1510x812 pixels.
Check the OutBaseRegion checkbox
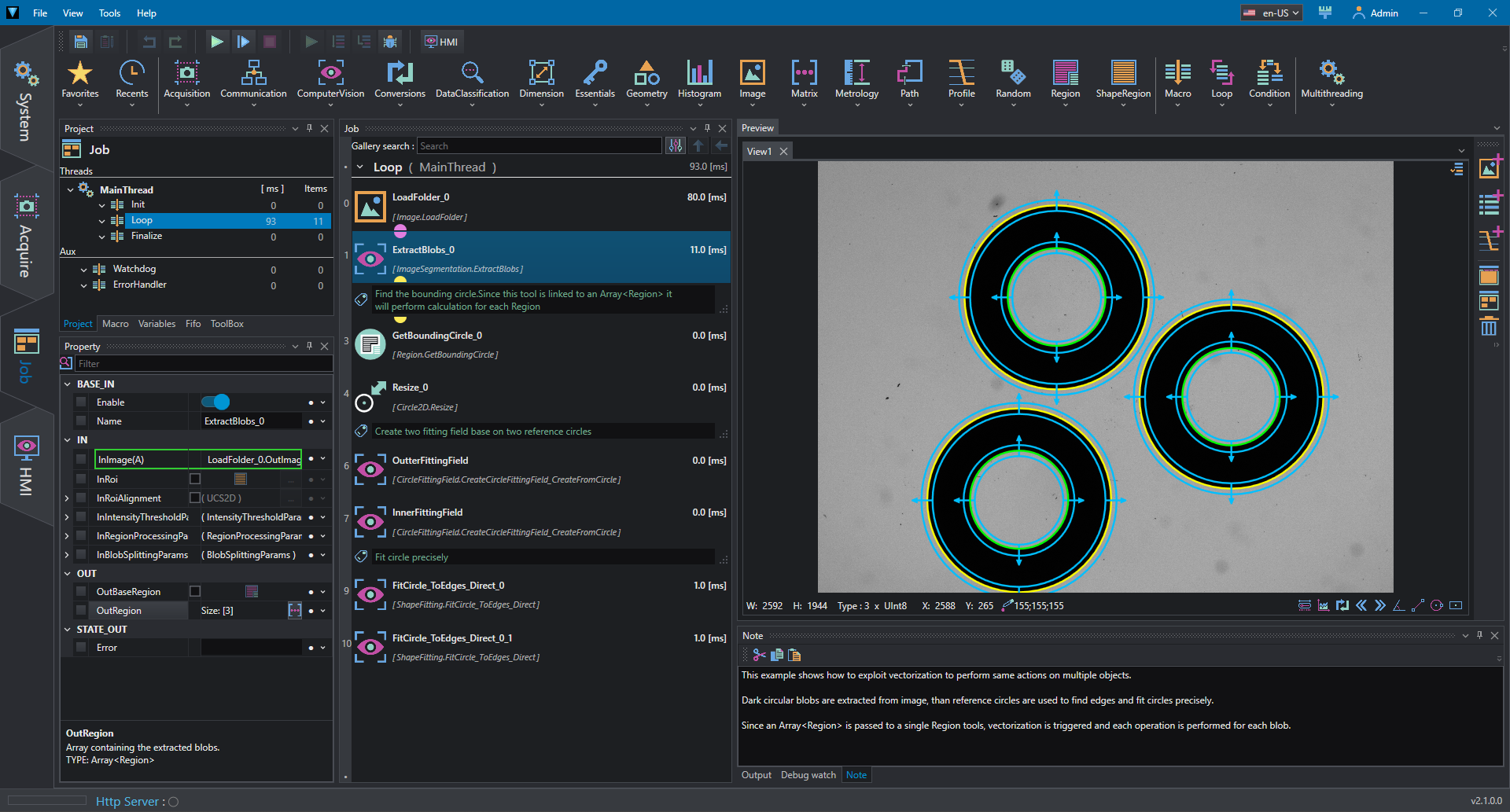195,591
